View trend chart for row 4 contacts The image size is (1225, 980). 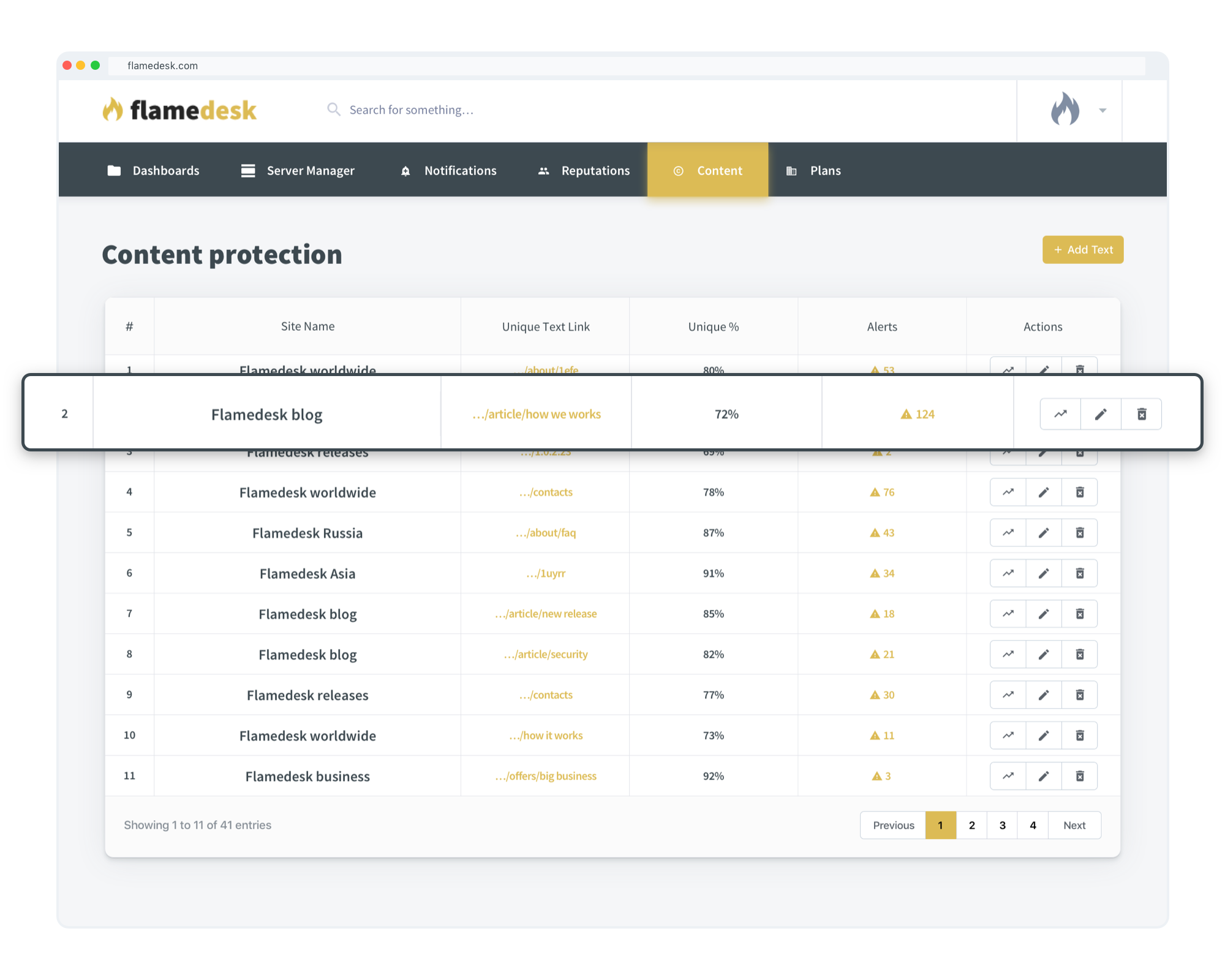pos(1008,492)
